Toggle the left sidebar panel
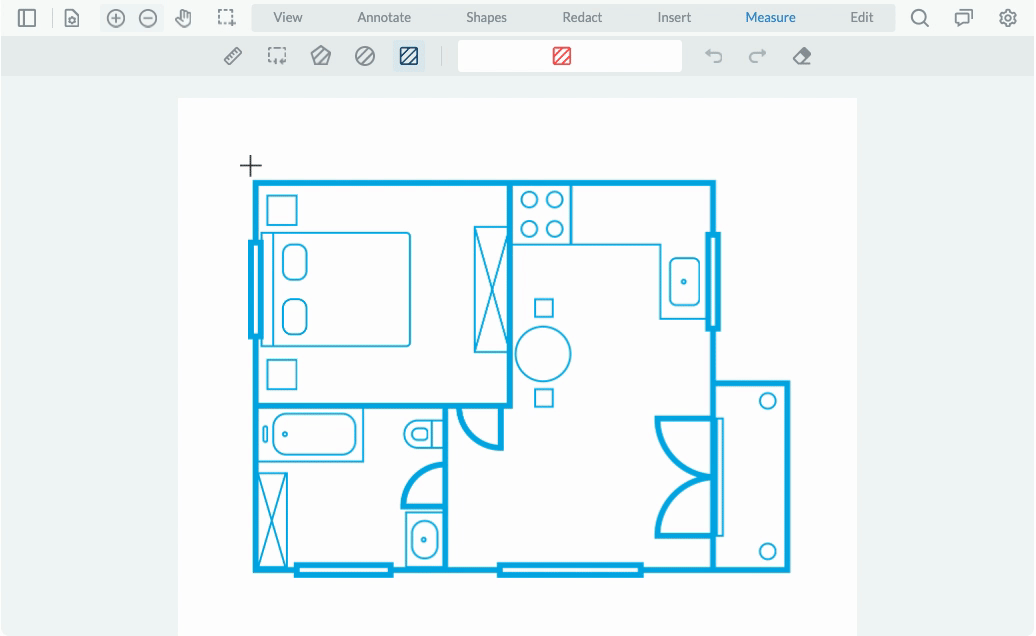This screenshot has width=1036, height=636. point(27,18)
